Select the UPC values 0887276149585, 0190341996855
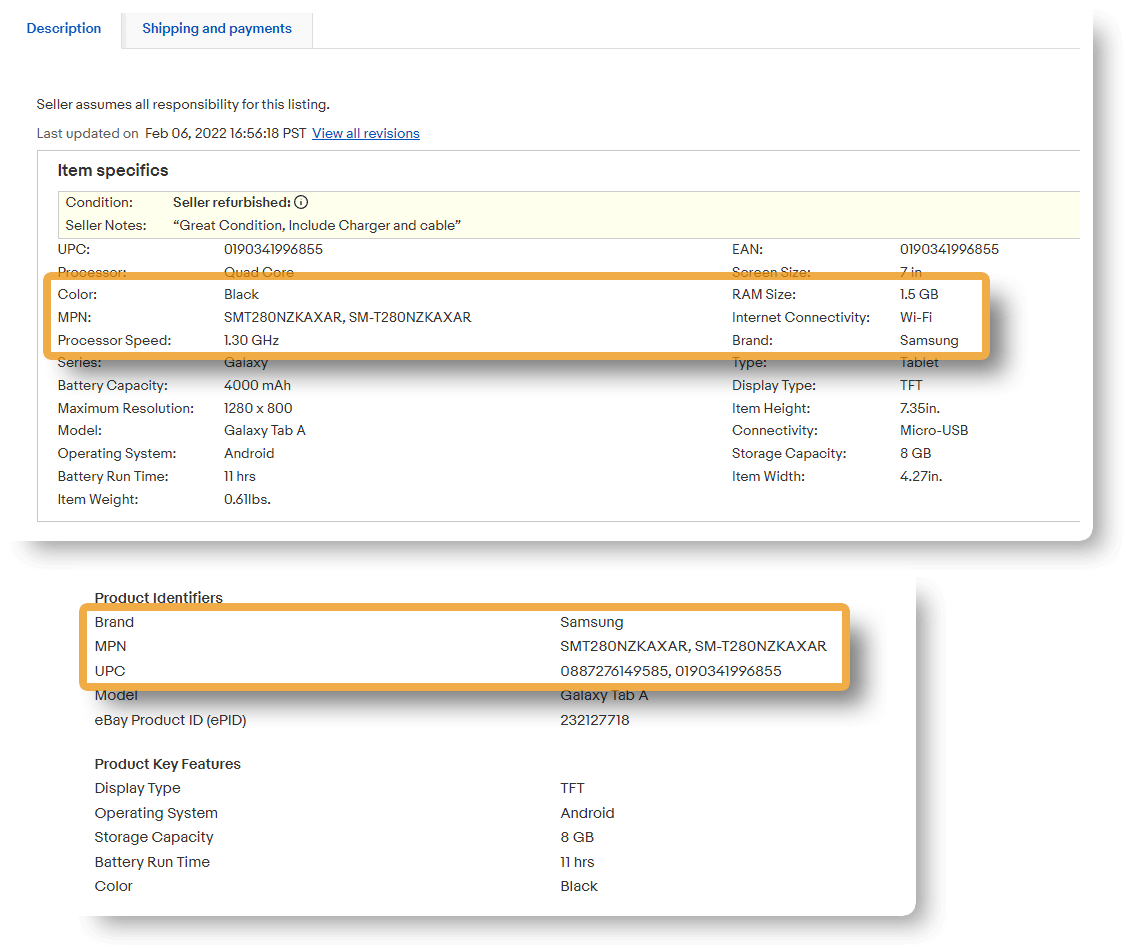 pyautogui.click(x=671, y=672)
